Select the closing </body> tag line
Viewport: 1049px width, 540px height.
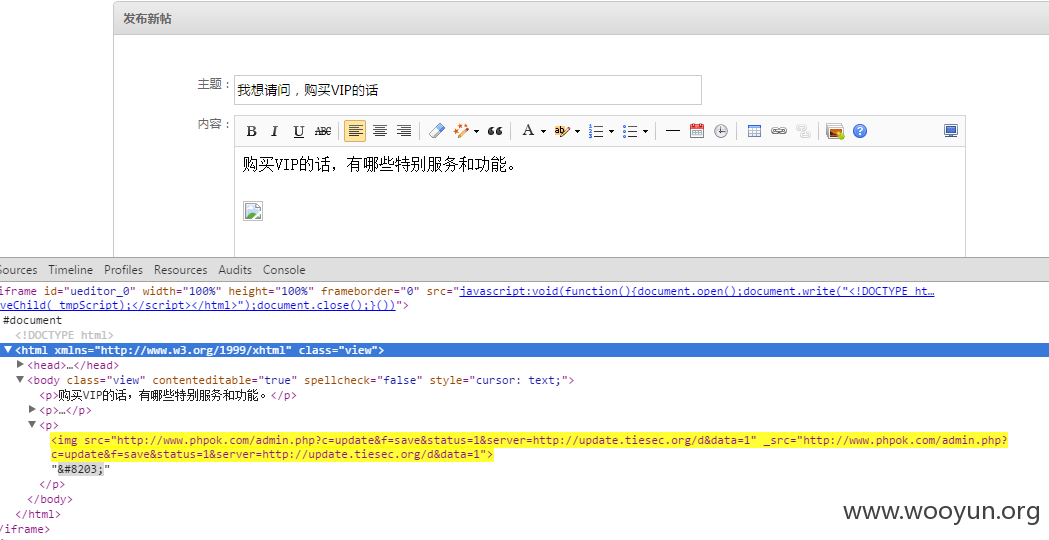(50, 499)
